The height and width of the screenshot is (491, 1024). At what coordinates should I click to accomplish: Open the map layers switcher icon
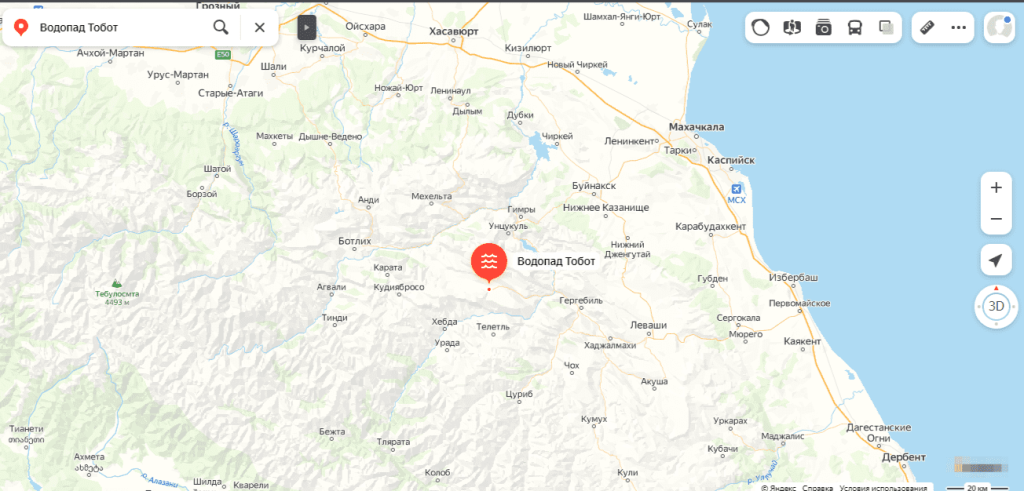click(x=886, y=27)
